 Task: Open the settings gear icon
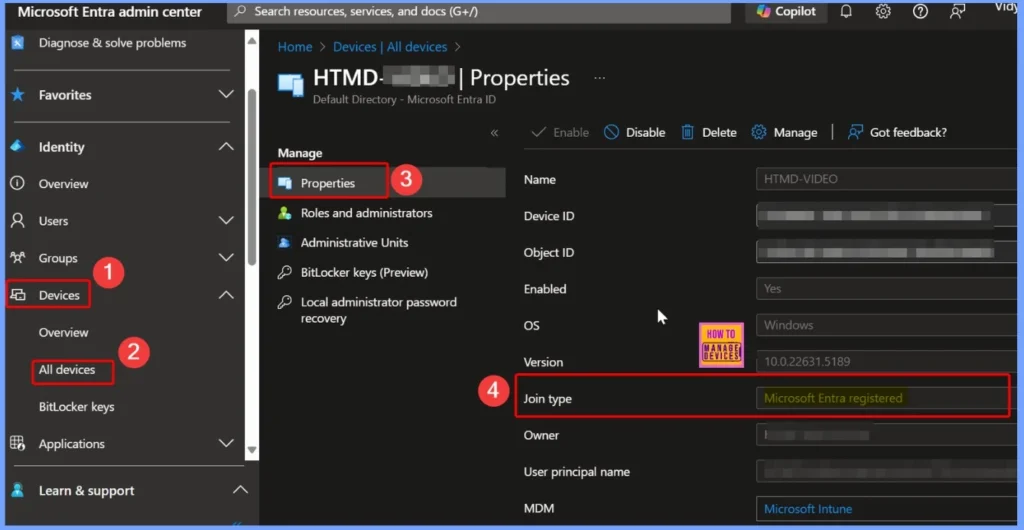tap(883, 12)
